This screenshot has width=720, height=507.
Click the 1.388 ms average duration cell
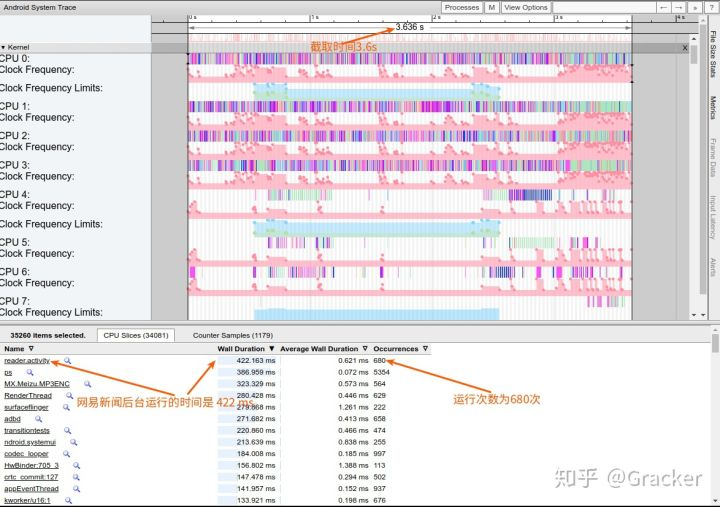[x=353, y=466]
